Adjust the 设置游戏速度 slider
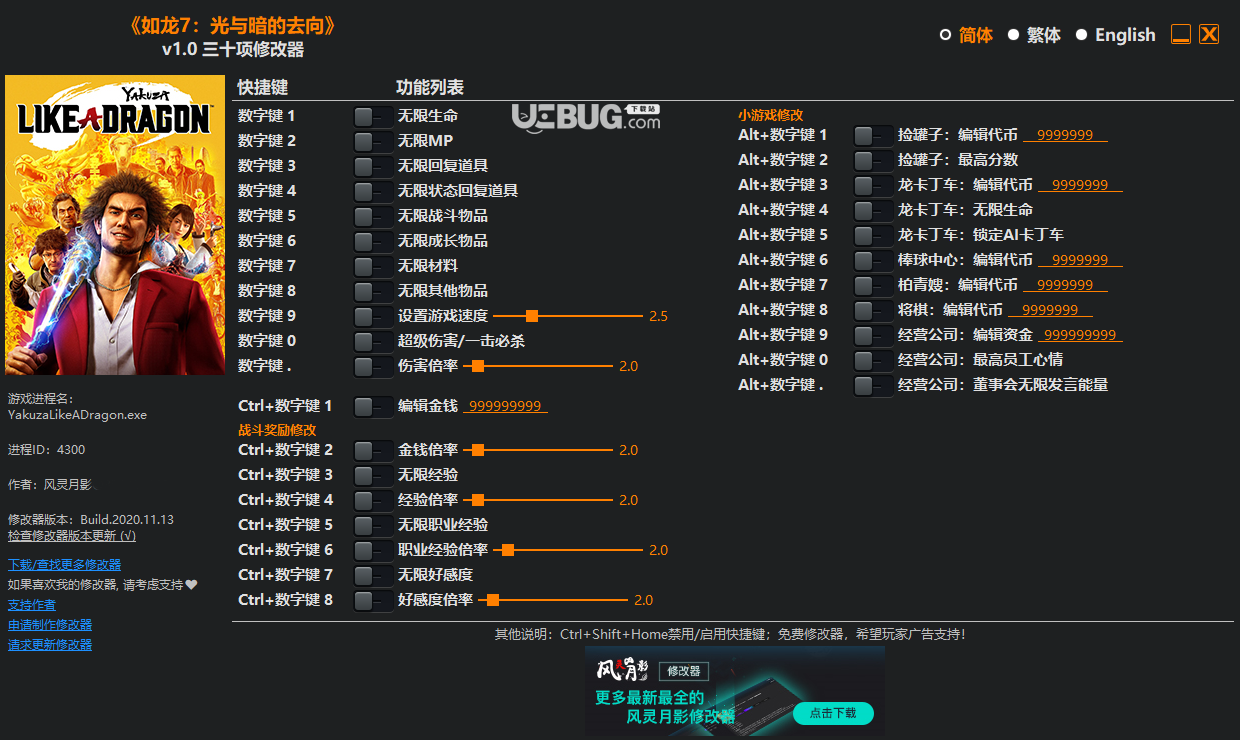The height and width of the screenshot is (740, 1240). coord(567,316)
